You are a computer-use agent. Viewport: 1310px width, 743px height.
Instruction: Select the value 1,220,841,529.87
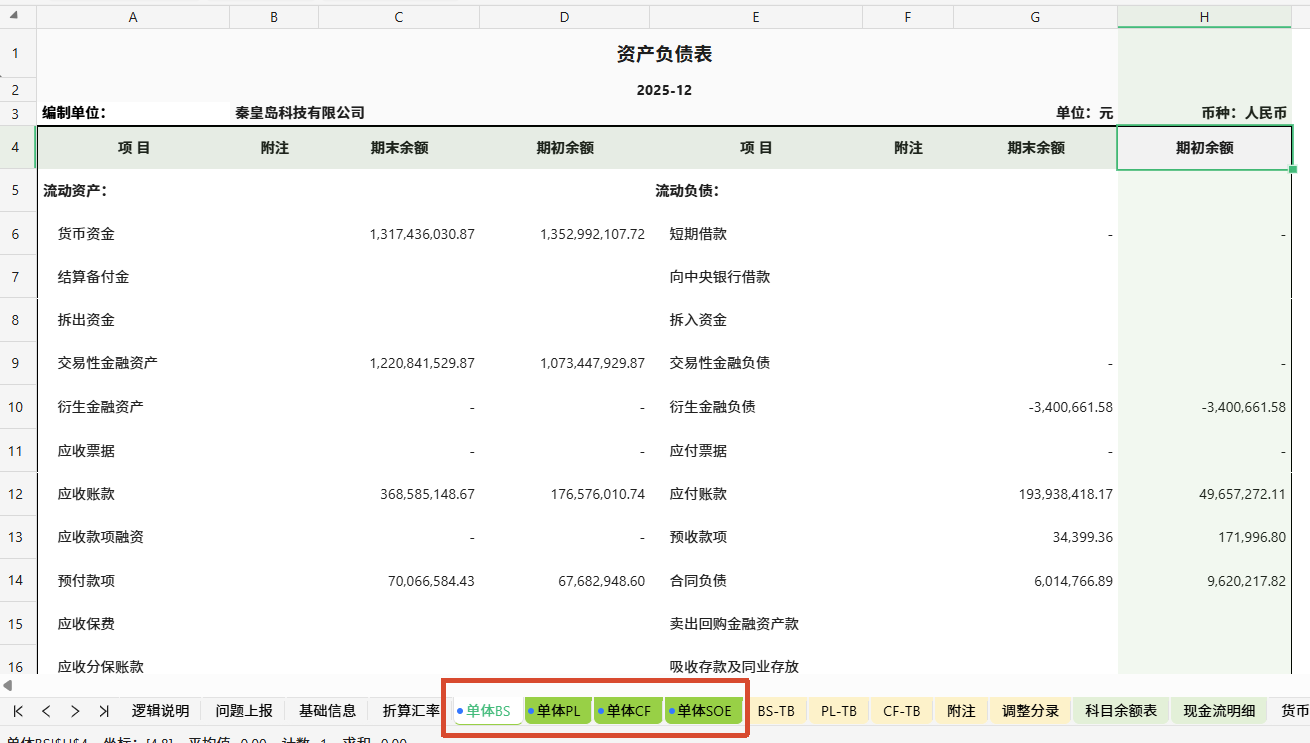422,363
